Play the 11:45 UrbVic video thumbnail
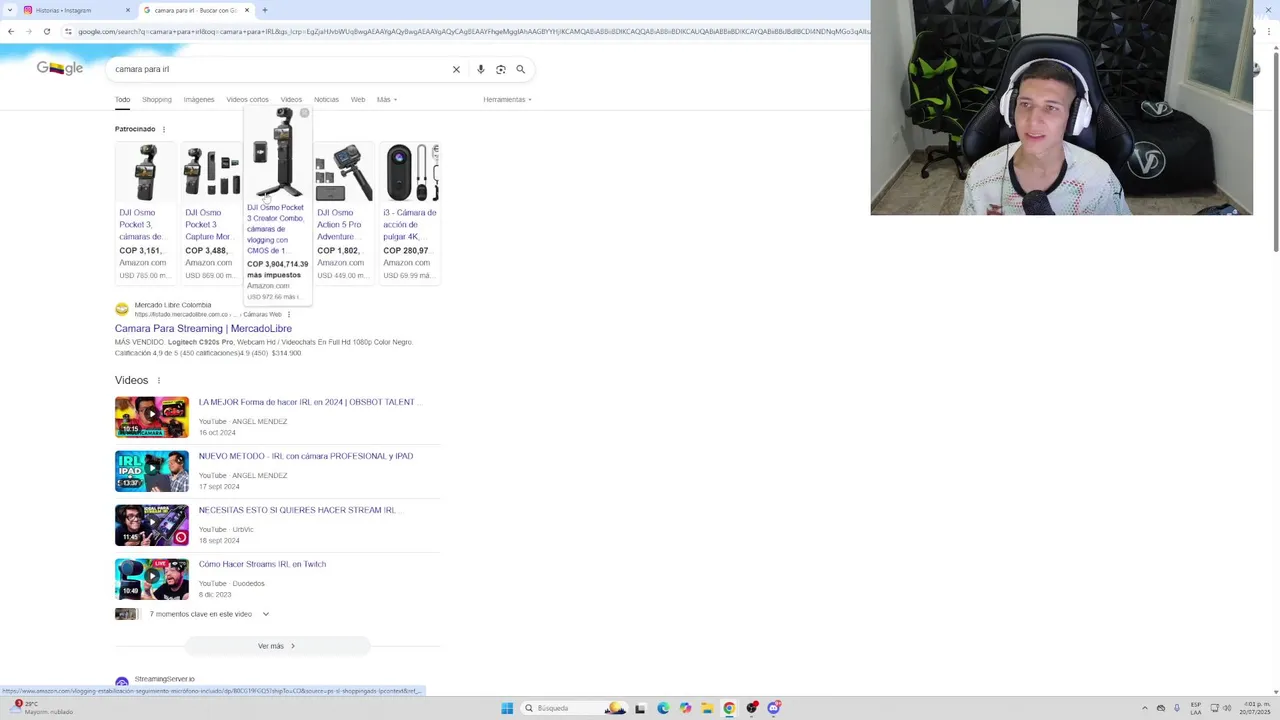Viewport: 1280px width, 720px height. 152,525
